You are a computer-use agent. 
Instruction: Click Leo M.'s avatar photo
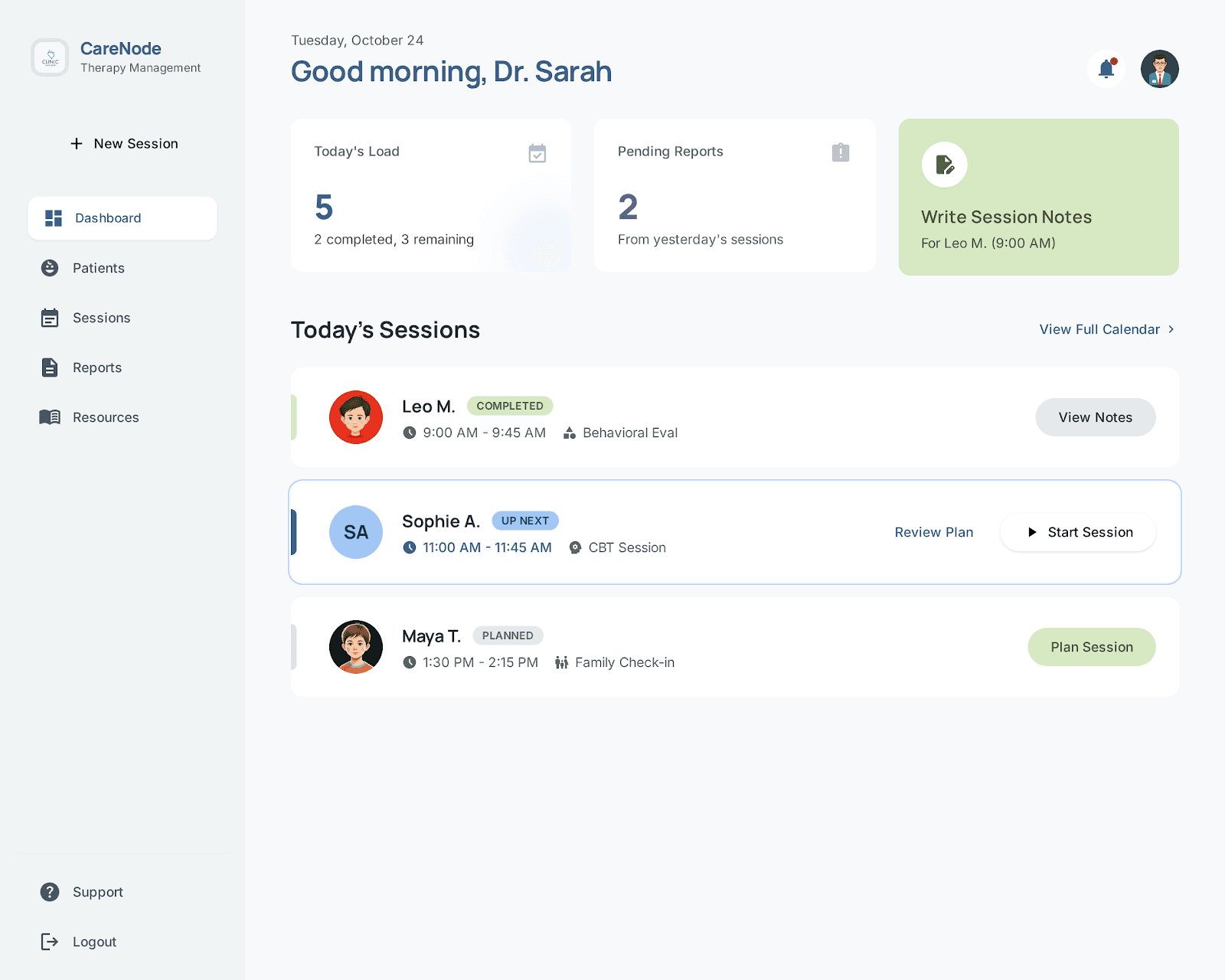(x=356, y=417)
